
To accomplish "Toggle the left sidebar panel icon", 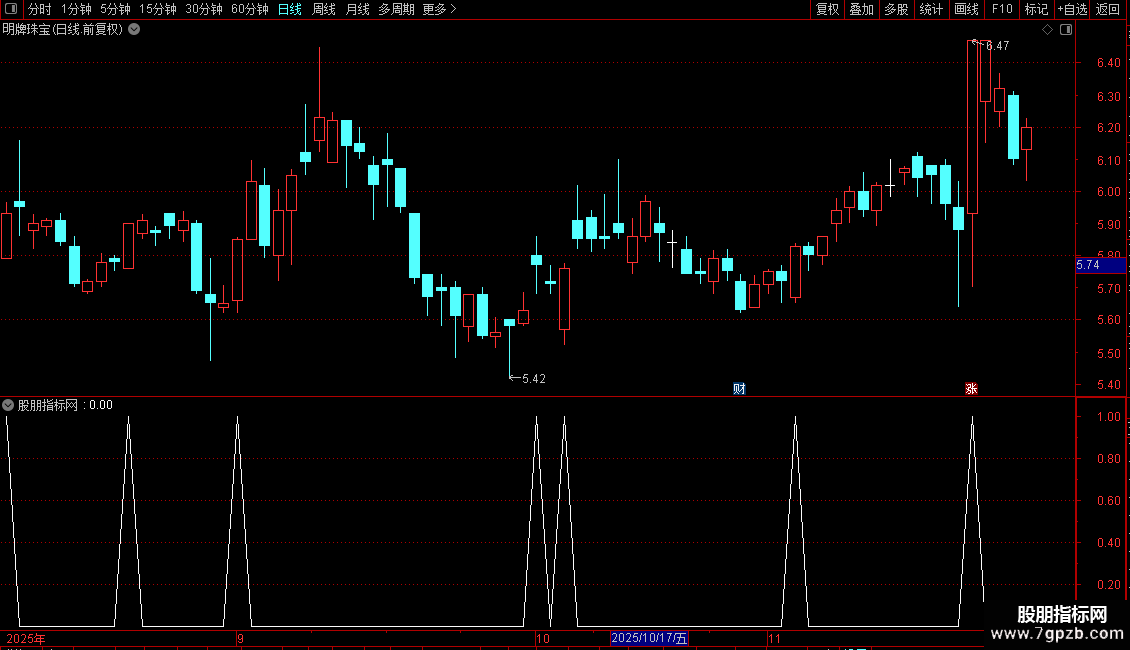I will coord(11,9).
